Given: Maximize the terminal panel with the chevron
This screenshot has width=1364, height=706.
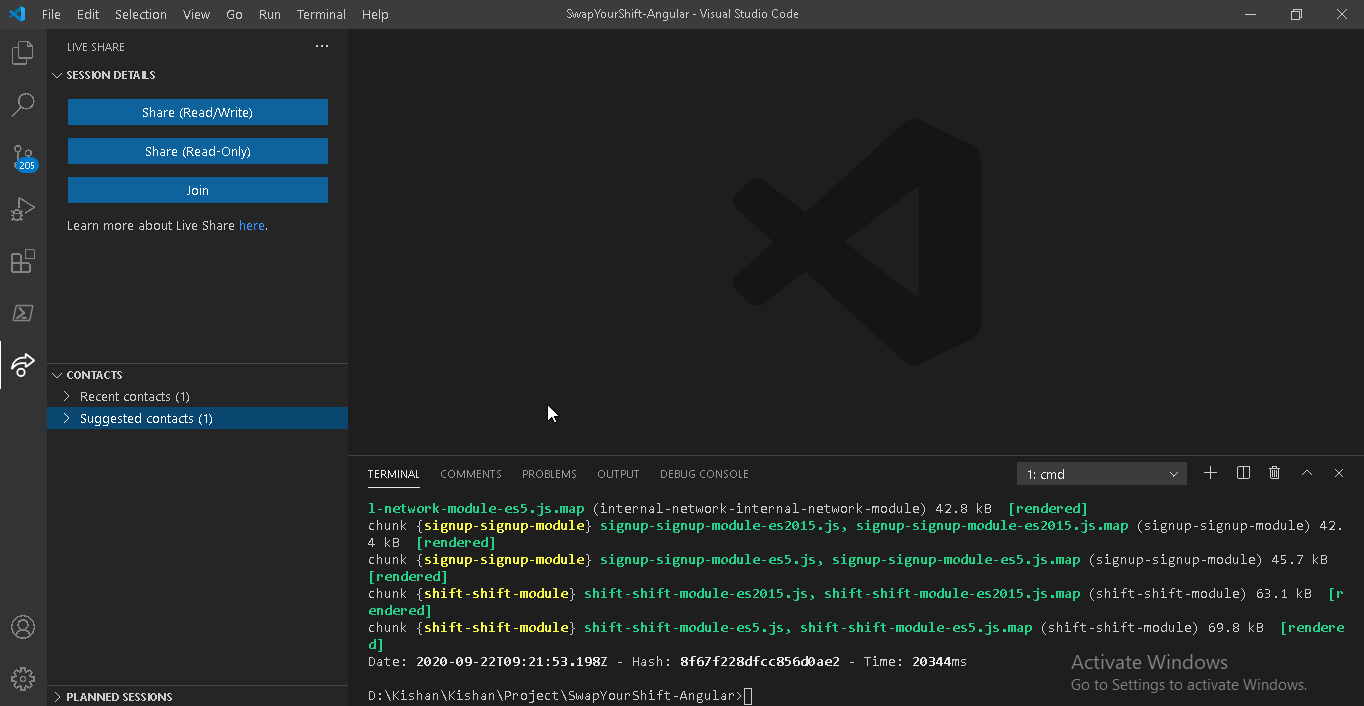Looking at the screenshot, I should click(1306, 472).
